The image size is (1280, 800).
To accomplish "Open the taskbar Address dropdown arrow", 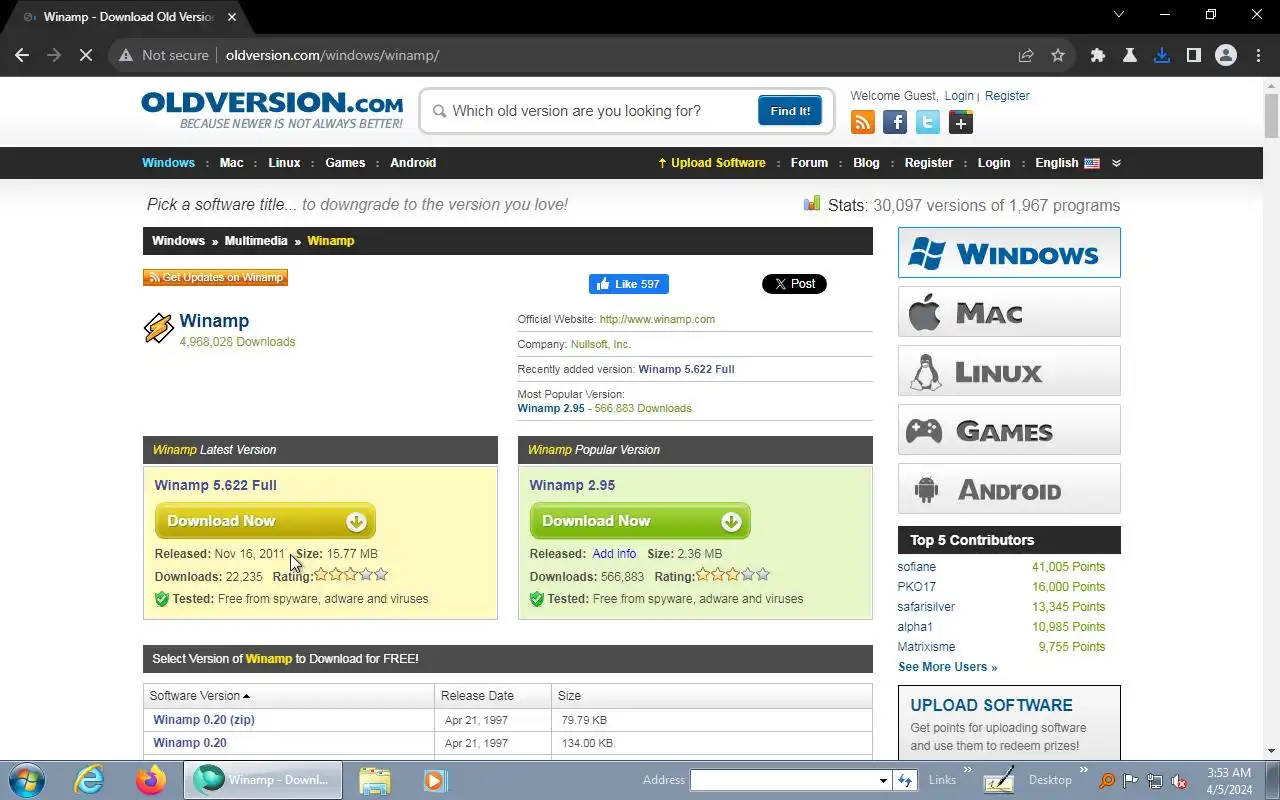I will click(883, 780).
